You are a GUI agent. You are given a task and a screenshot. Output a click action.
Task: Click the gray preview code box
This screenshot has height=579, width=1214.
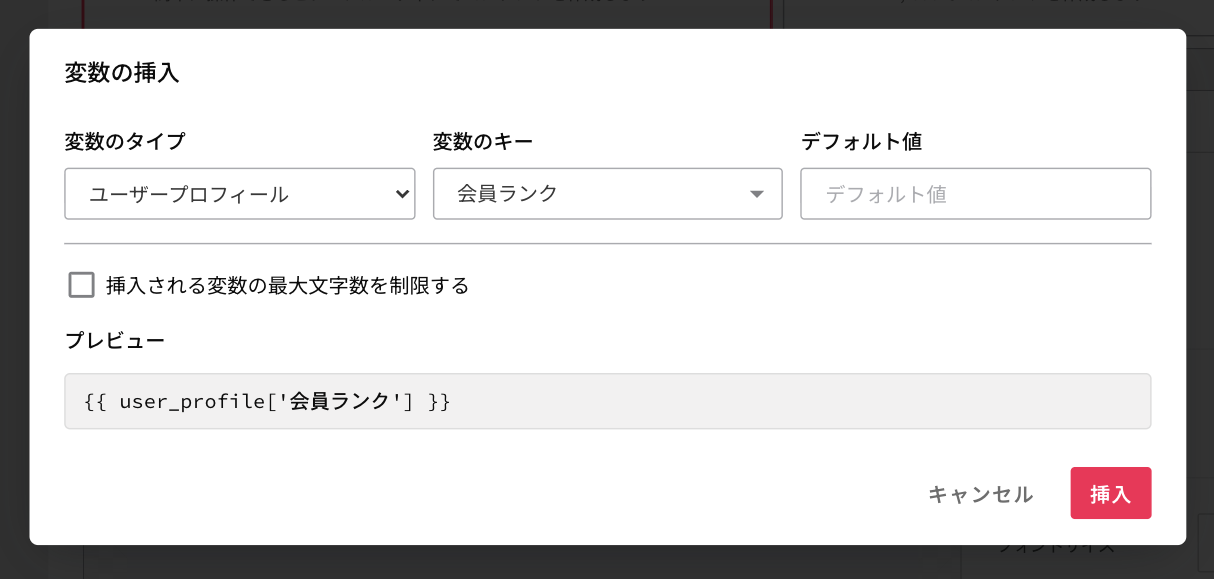click(608, 401)
